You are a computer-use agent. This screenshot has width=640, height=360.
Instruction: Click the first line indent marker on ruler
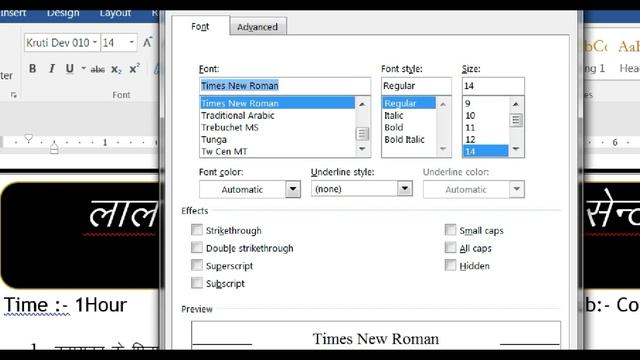pyautogui.click(x=28, y=139)
